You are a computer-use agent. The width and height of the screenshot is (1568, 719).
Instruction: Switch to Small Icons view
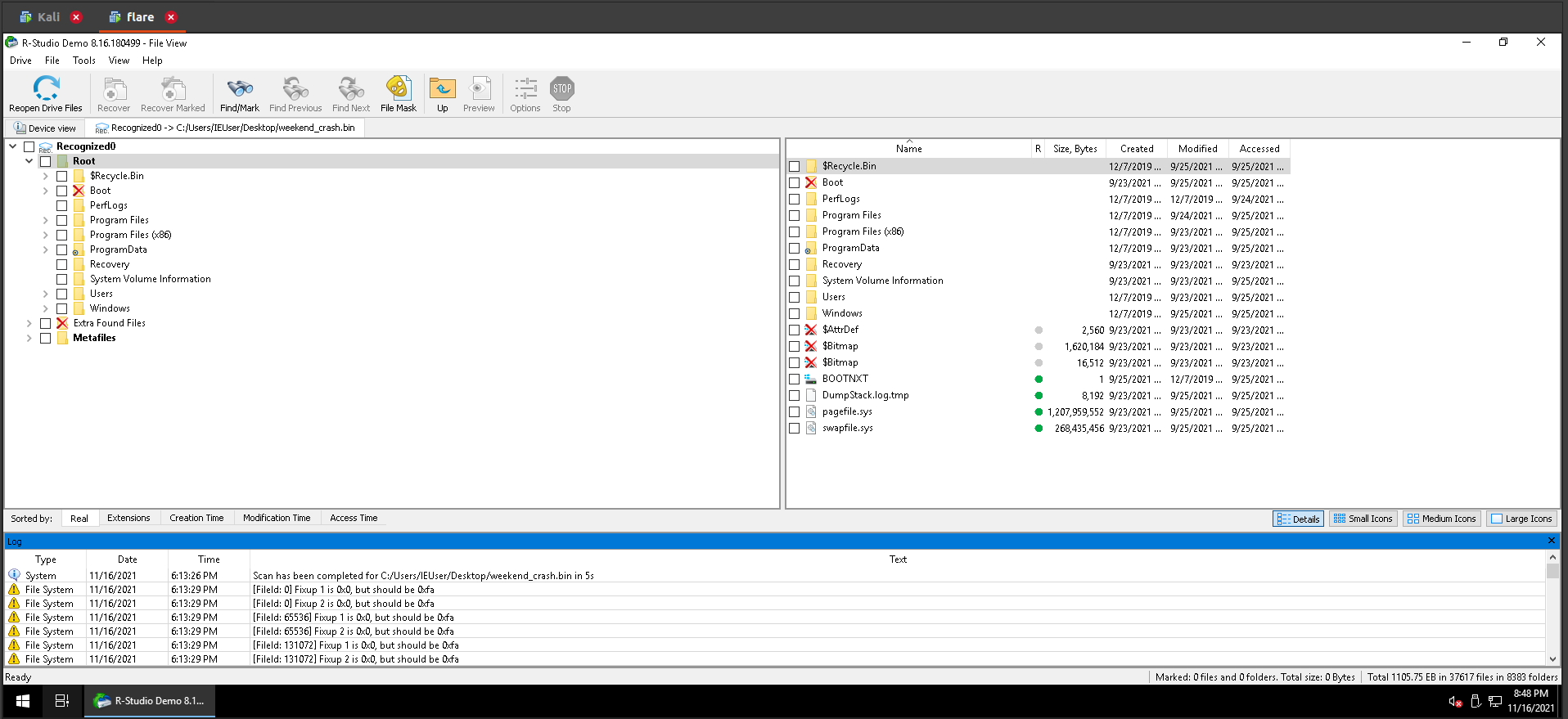coord(1363,519)
